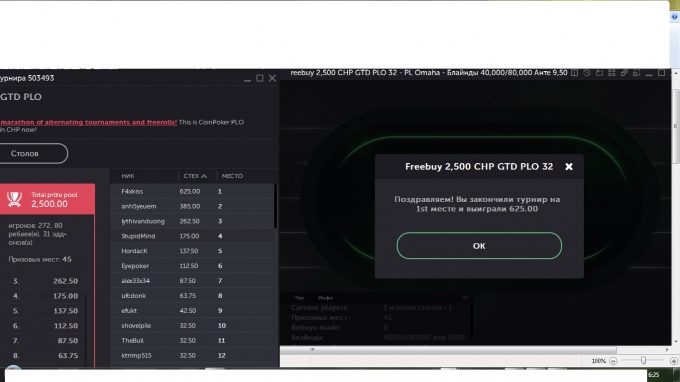Close the Freebuy congratulation popup with X
The width and height of the screenshot is (680, 382).
(x=569, y=167)
